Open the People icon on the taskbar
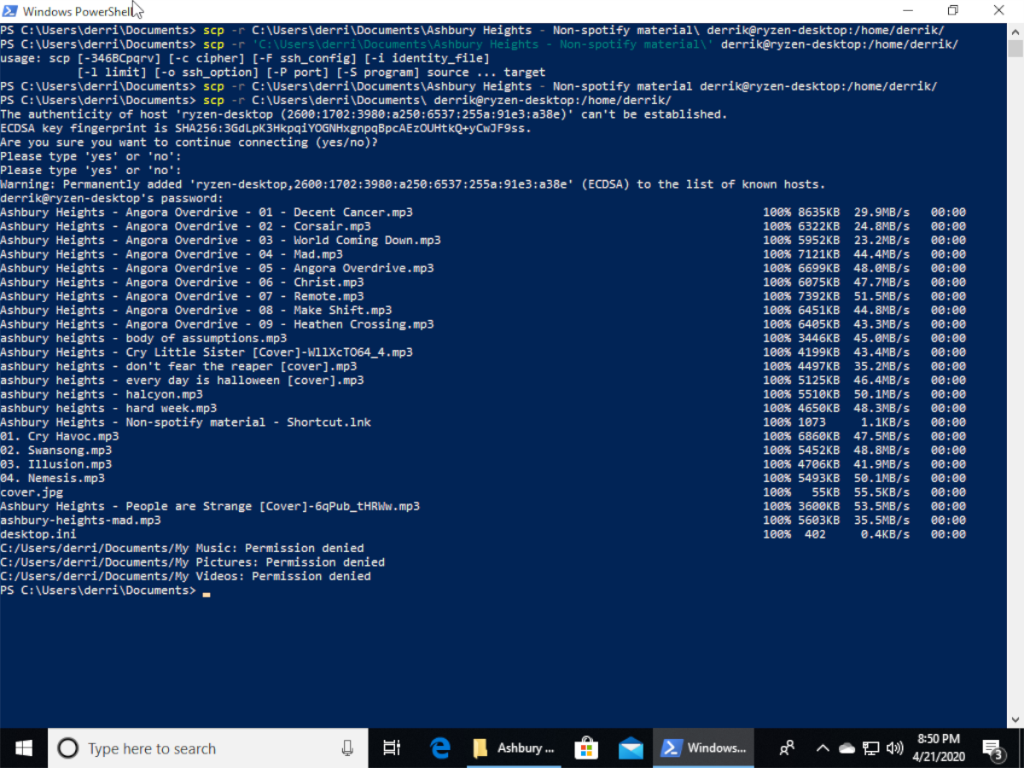The width and height of the screenshot is (1024, 768). click(789, 748)
